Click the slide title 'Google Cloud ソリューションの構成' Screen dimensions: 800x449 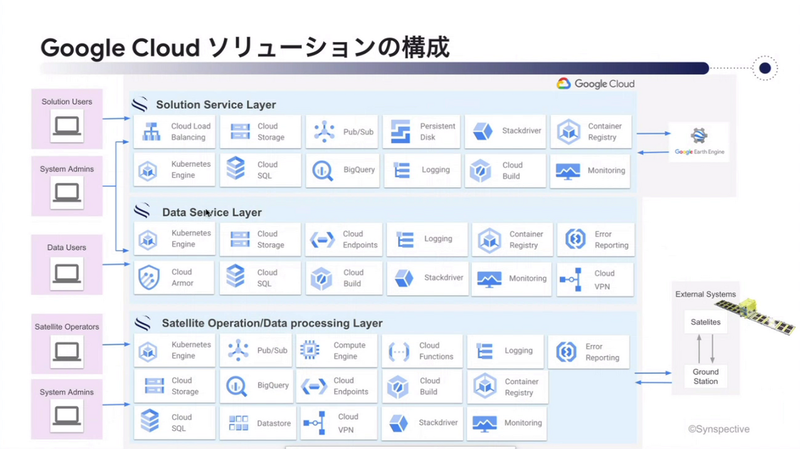[245, 48]
